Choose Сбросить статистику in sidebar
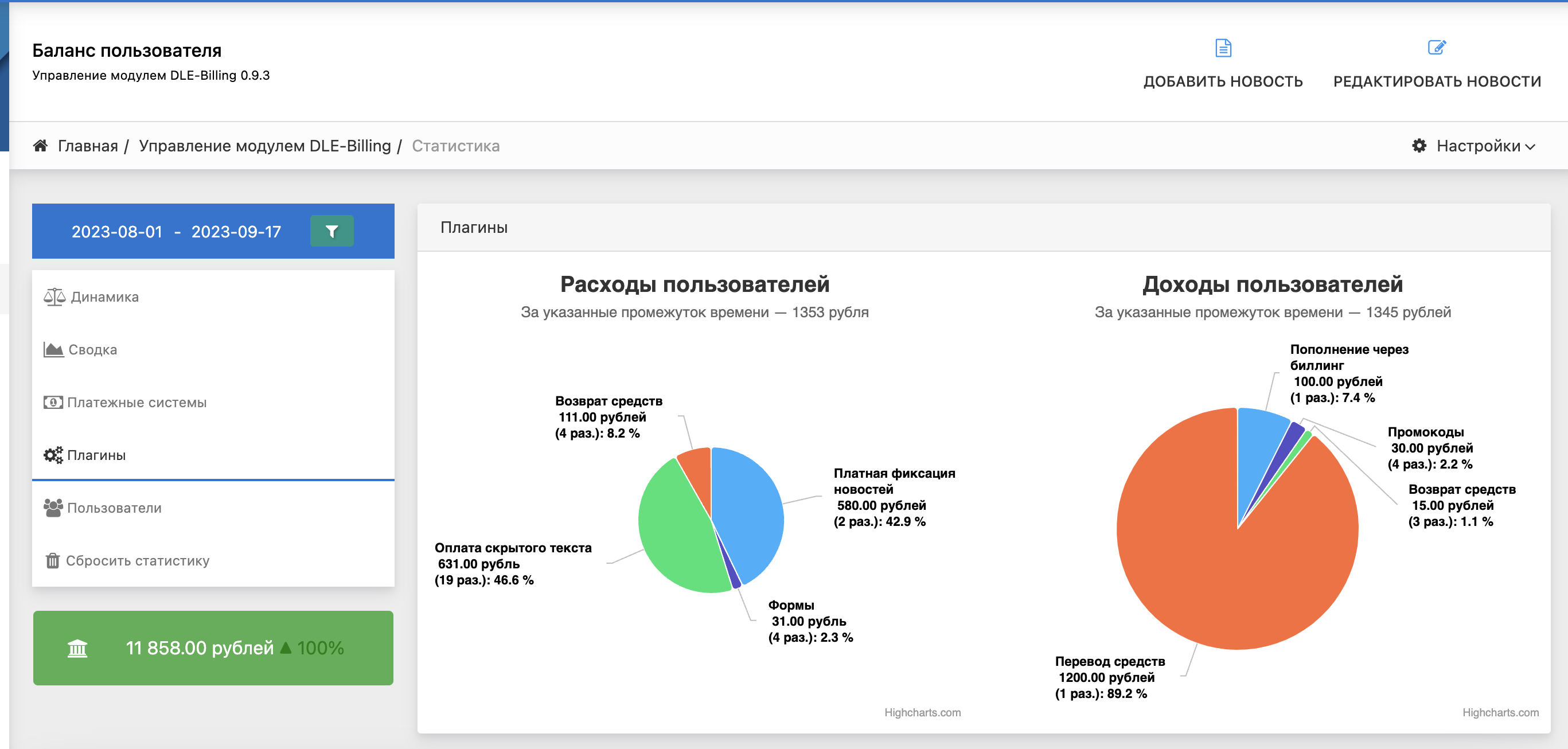The width and height of the screenshot is (1568, 749). pos(213,560)
